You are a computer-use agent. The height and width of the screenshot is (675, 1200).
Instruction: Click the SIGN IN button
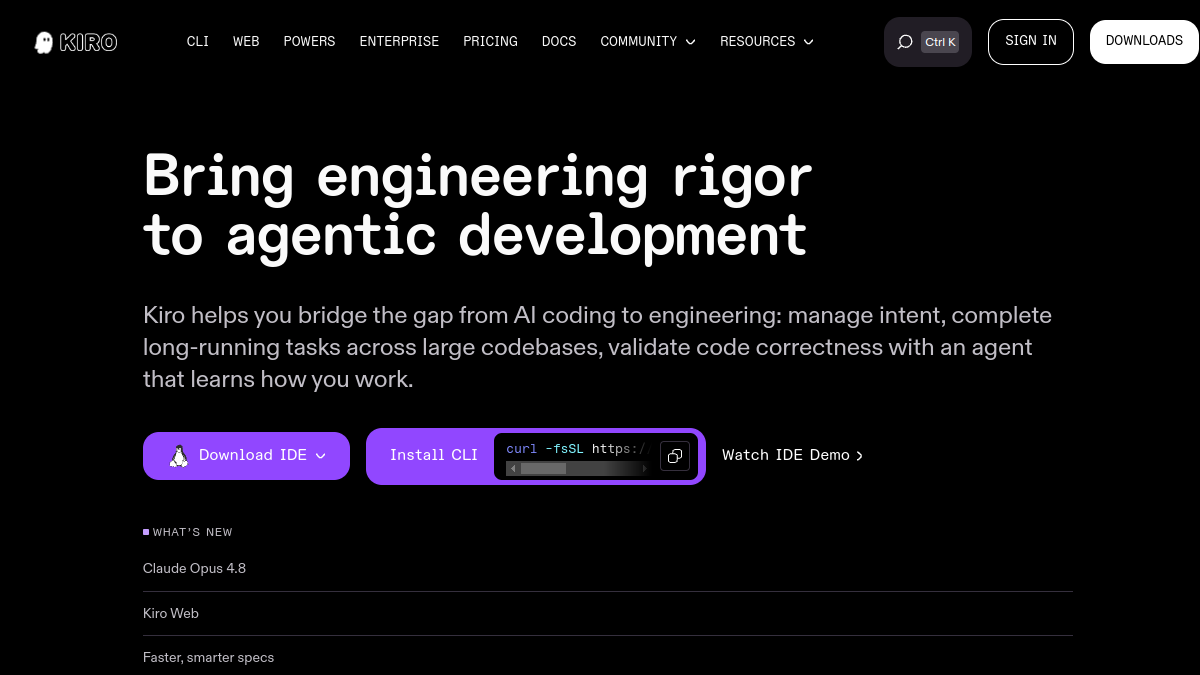pyautogui.click(x=1031, y=42)
